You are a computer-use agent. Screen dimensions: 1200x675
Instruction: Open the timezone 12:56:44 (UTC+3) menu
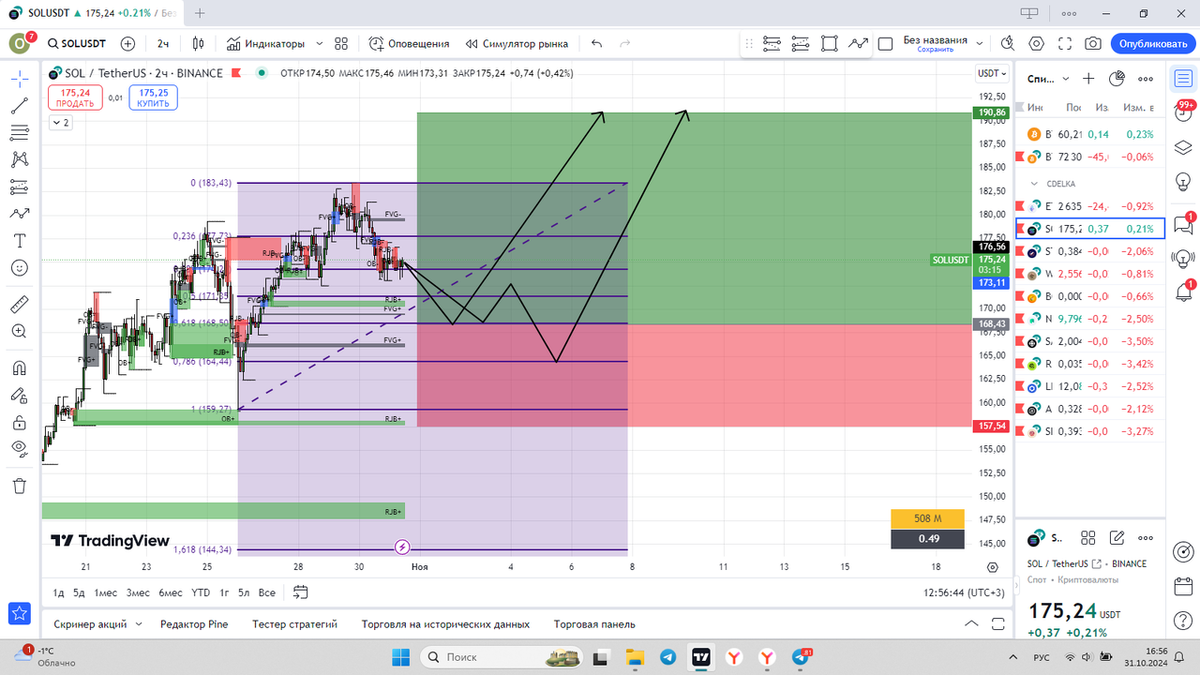point(963,592)
